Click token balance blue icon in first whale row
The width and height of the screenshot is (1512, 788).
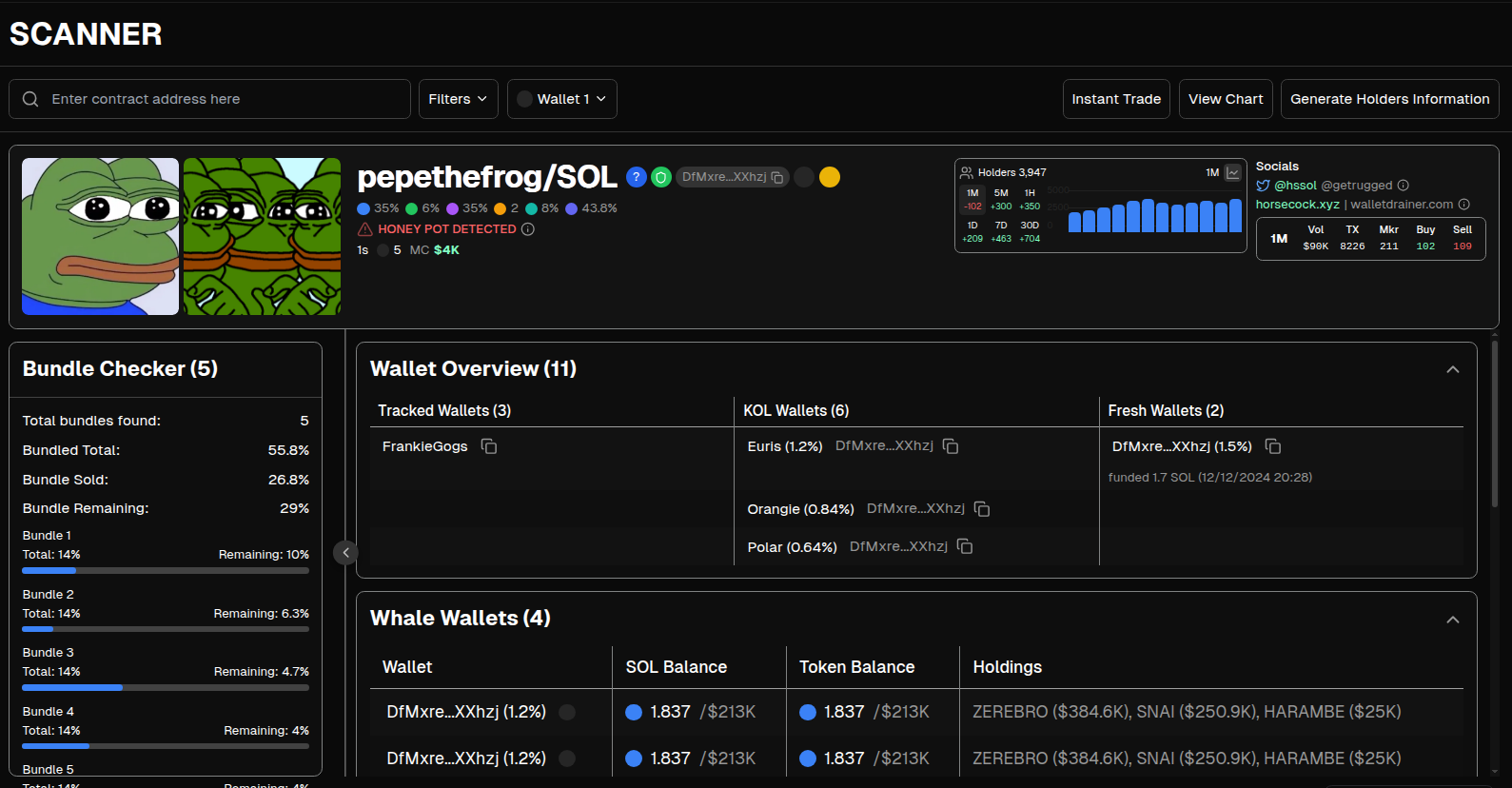[x=808, y=712]
